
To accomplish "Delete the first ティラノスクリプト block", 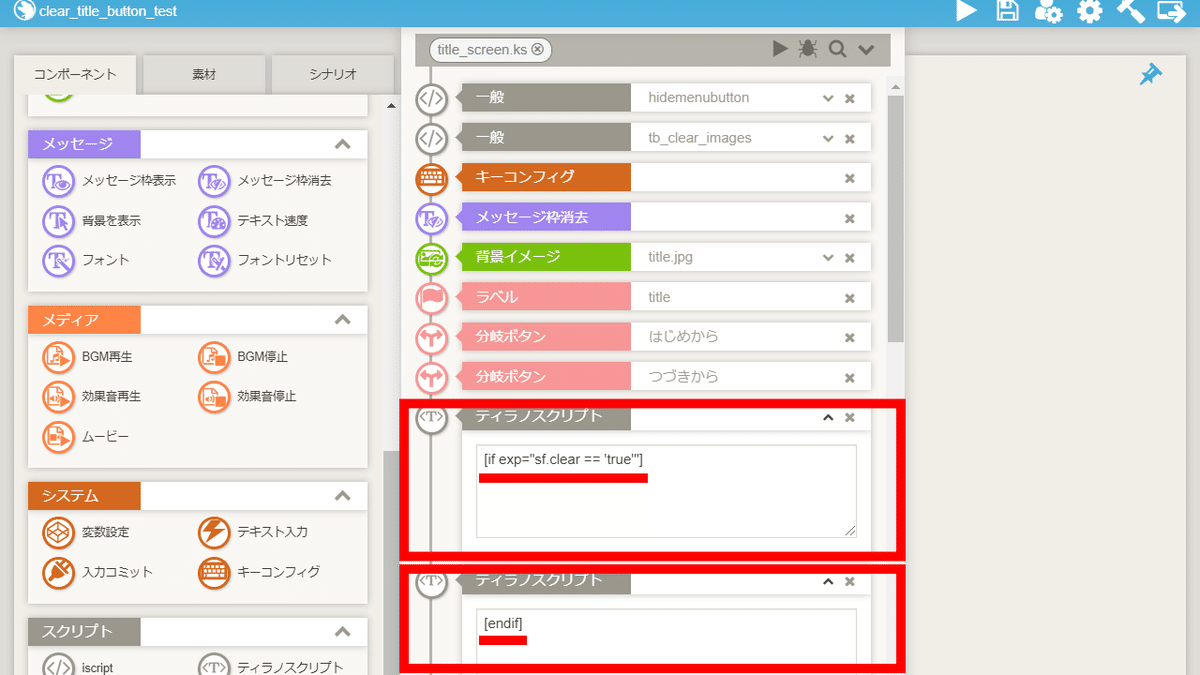I will (x=850, y=418).
